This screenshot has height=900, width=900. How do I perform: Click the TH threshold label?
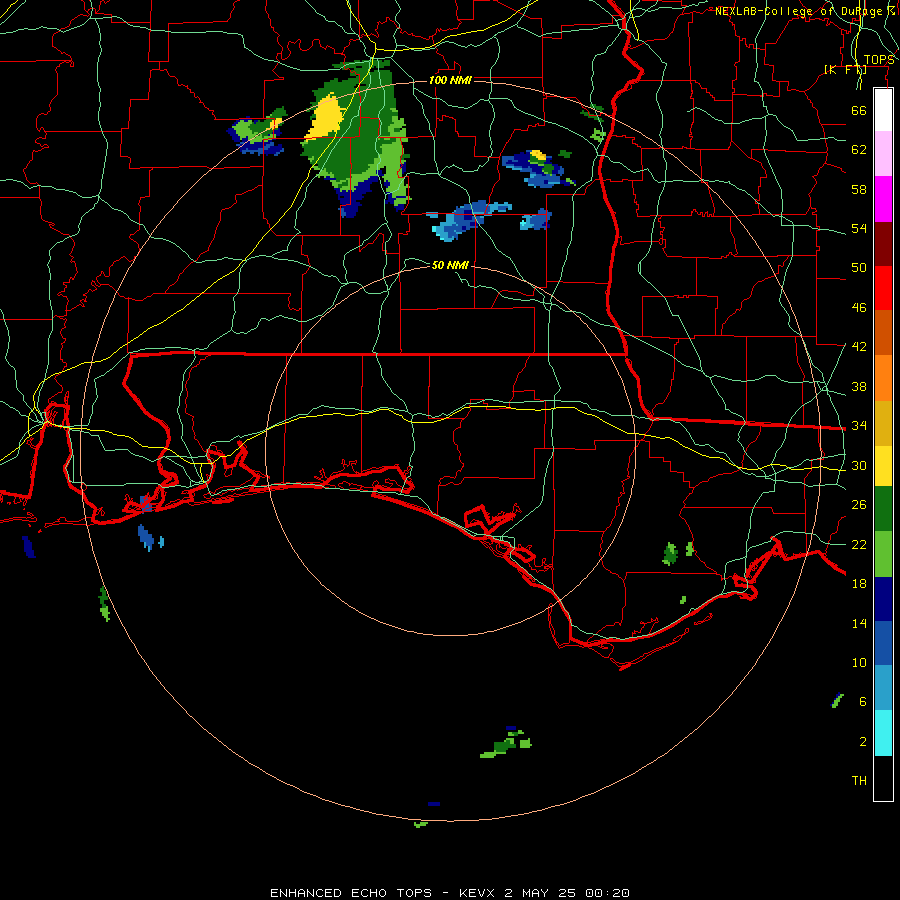click(859, 781)
